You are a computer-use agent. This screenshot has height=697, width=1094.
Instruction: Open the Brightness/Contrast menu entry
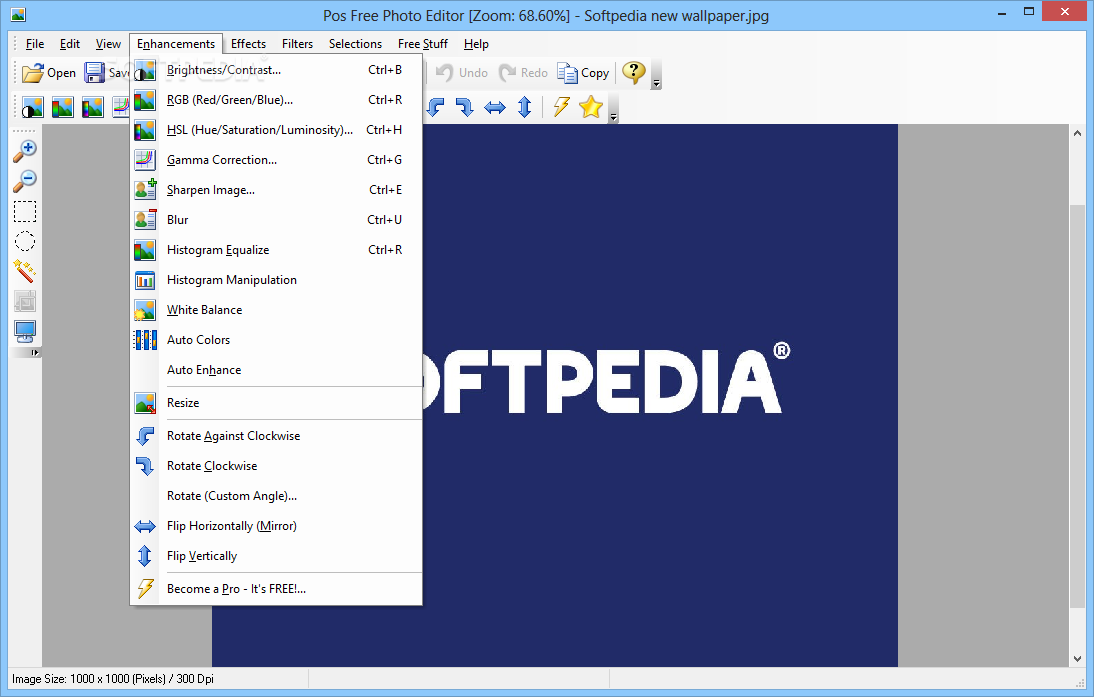click(276, 70)
